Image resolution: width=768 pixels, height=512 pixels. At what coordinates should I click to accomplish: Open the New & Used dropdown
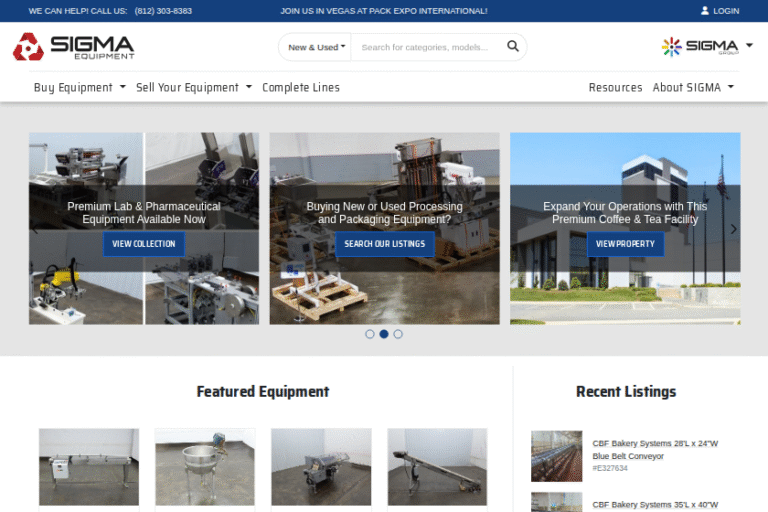pyautogui.click(x=316, y=47)
